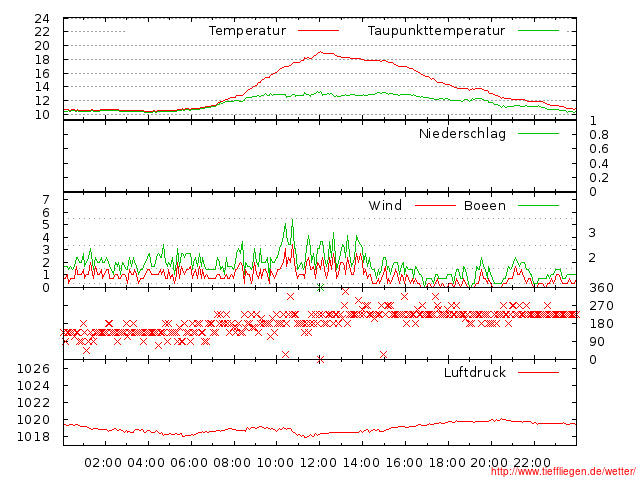Image resolution: width=640 pixels, height=480 pixels.
Task: Click the 14:00 time axis label
Action: tap(361, 463)
